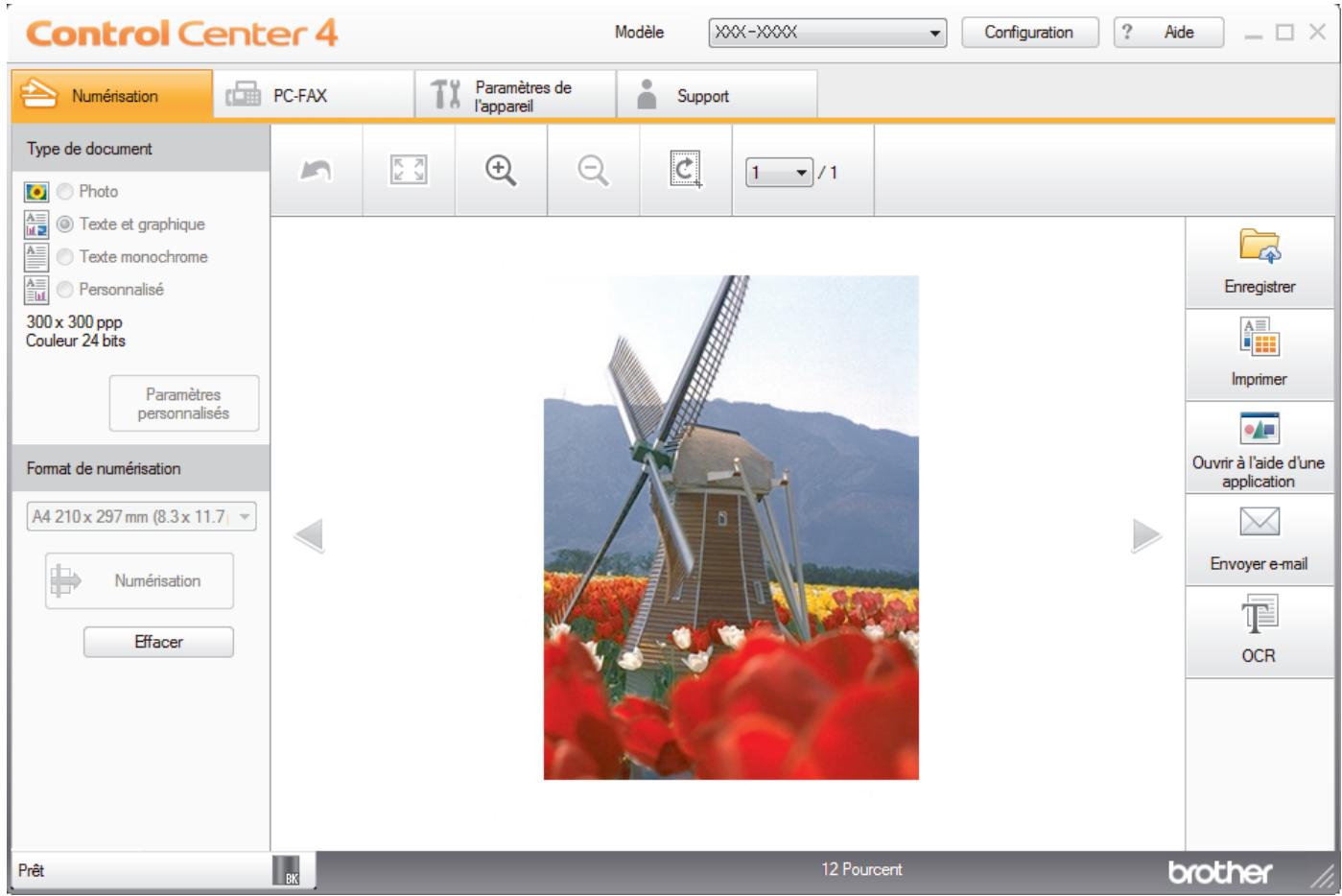Screen dimensions: 1342x896
Task: Click the window resize grip
Action: [1323, 875]
